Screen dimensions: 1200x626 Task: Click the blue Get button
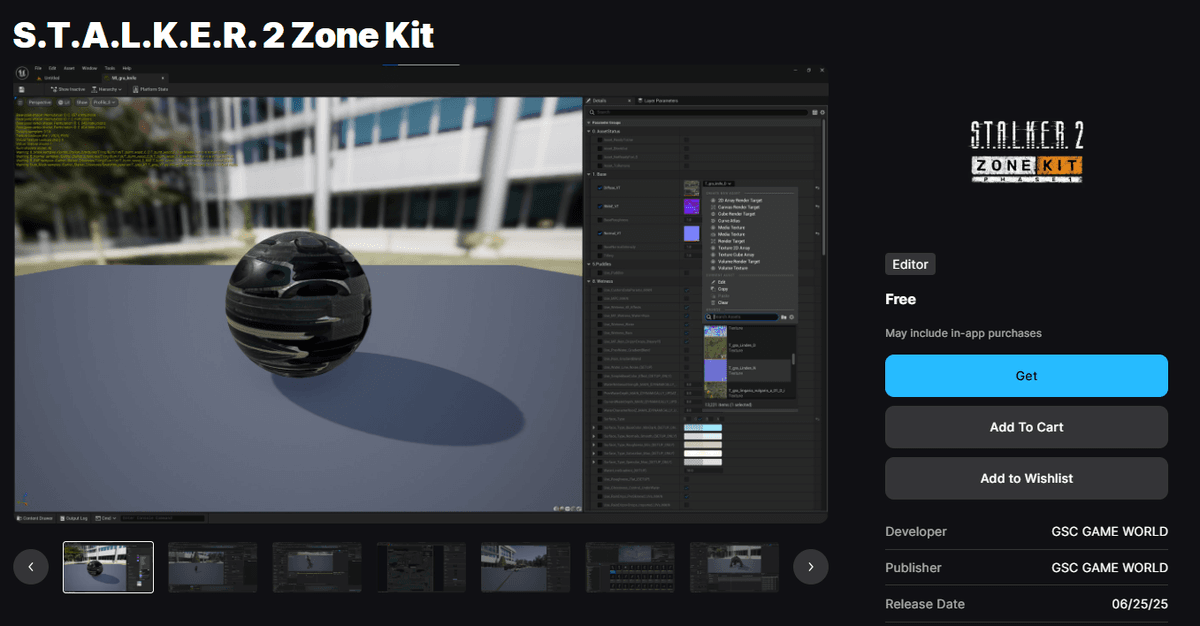(1026, 376)
